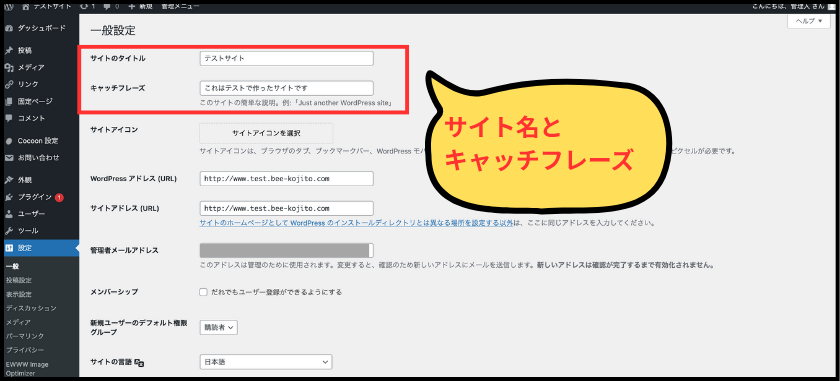Select 表示設定 in the settings submenu
This screenshot has height=381, width=840.
point(19,294)
